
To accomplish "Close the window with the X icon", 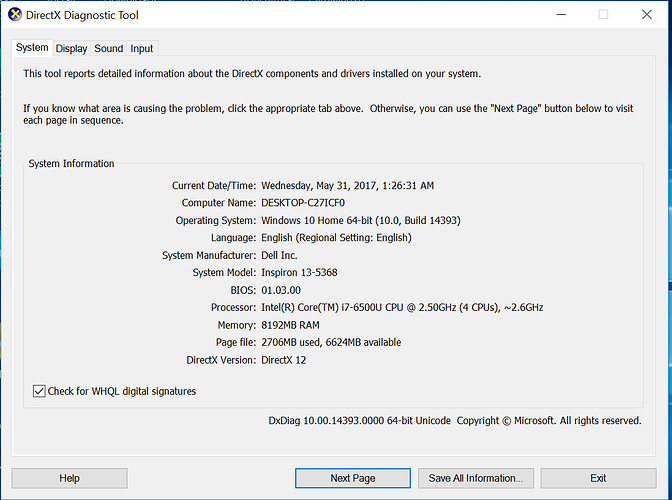I will click(647, 15).
